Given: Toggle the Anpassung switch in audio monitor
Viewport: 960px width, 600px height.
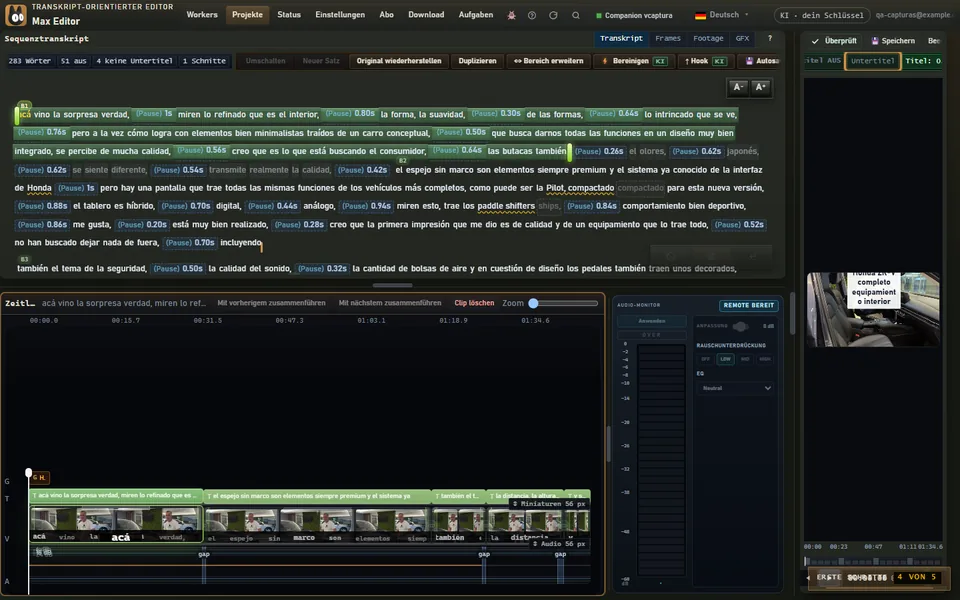Looking at the screenshot, I should click(740, 326).
